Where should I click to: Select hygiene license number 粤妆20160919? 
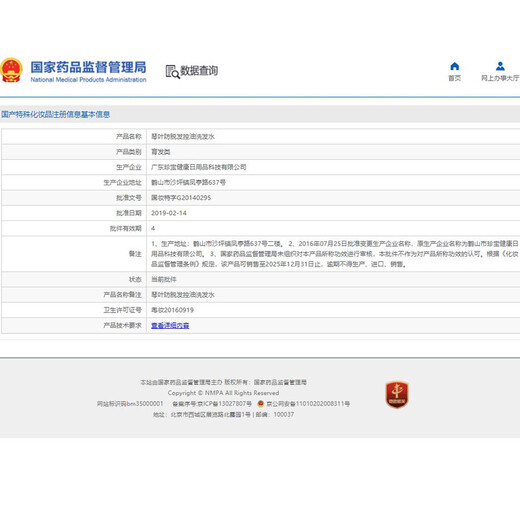(172, 310)
